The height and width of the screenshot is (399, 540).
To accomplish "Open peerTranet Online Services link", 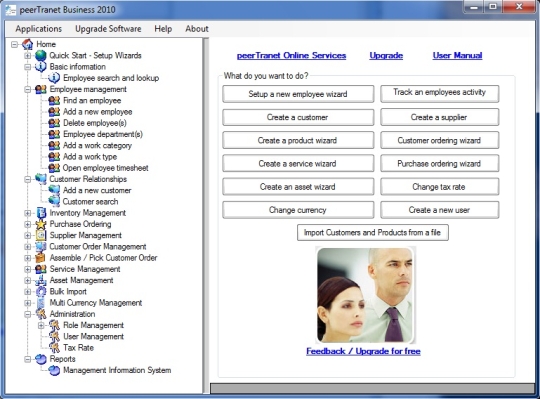I will coord(291,55).
